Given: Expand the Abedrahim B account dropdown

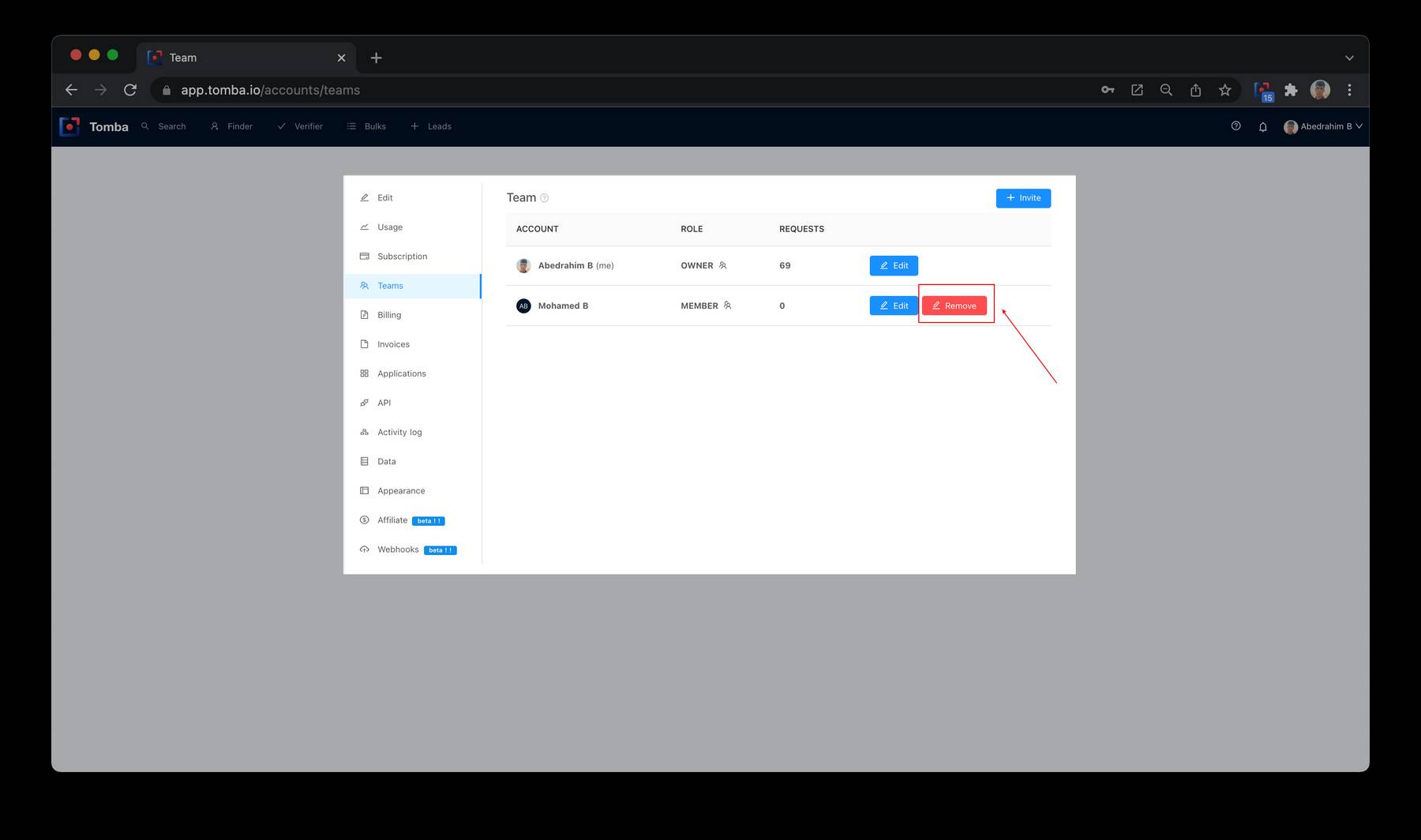Looking at the screenshot, I should pyautogui.click(x=1323, y=126).
